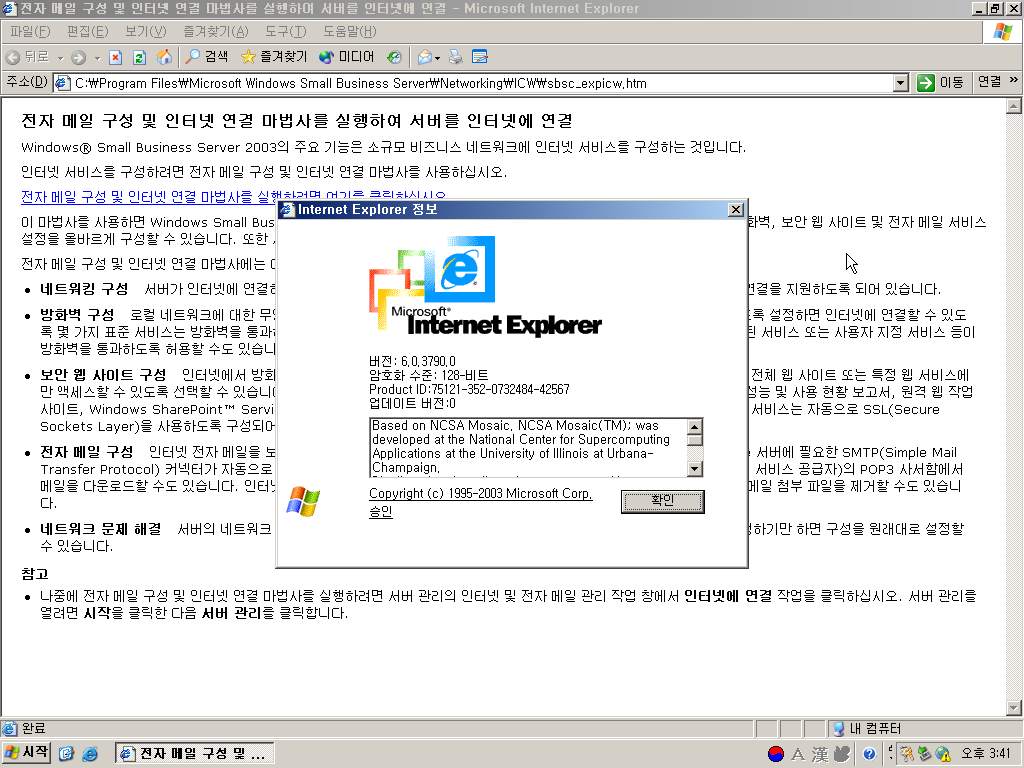Click the Refresh page icon
This screenshot has width=1024, height=768.
[x=139, y=57]
